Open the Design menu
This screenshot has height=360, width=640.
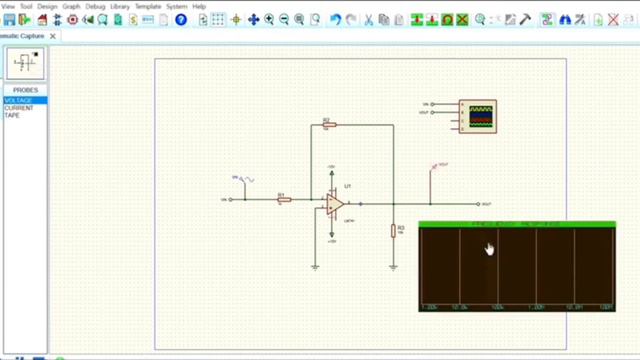click(47, 7)
